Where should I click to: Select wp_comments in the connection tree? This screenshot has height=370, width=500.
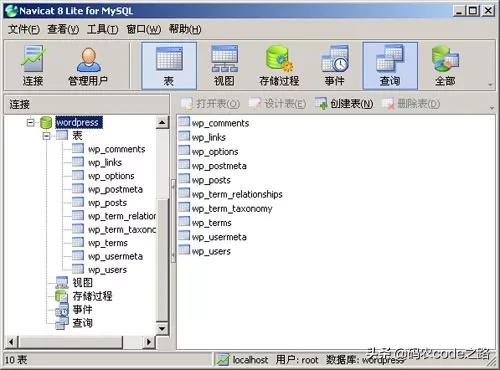[116, 149]
